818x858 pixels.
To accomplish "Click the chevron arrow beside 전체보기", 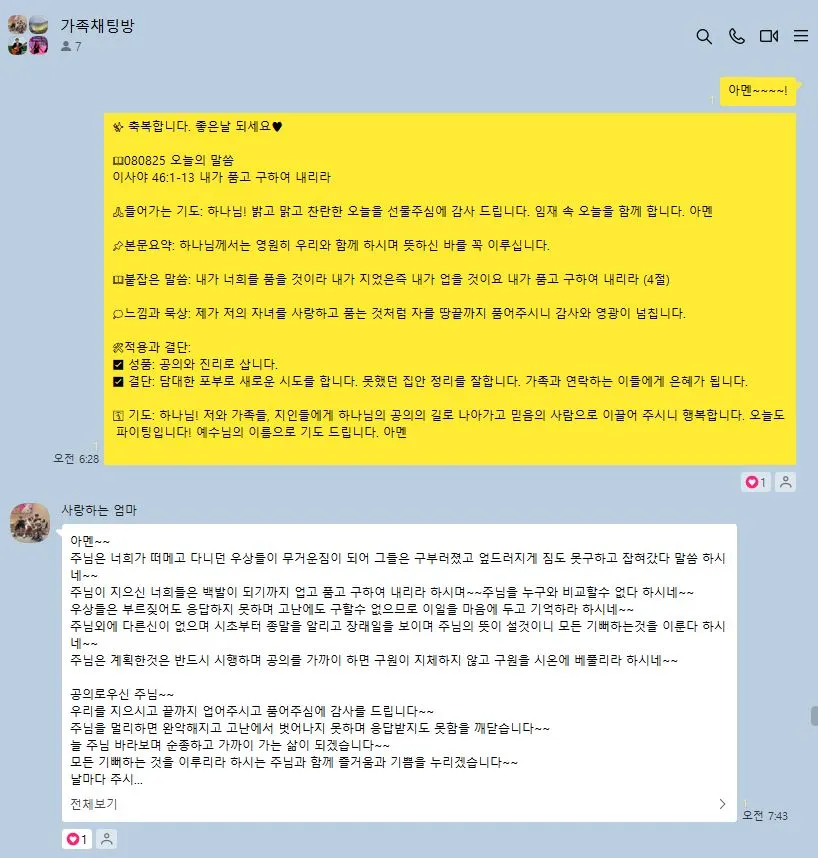I will [722, 804].
